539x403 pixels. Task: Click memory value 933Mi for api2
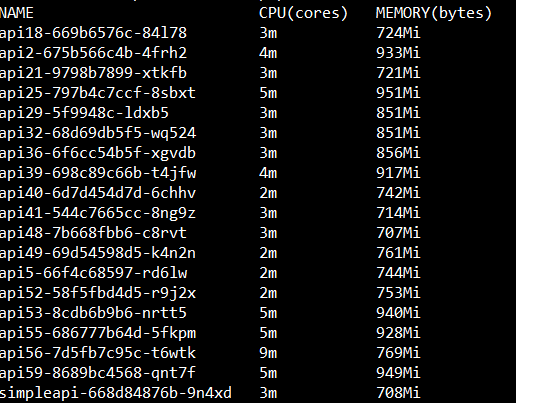[398, 53]
